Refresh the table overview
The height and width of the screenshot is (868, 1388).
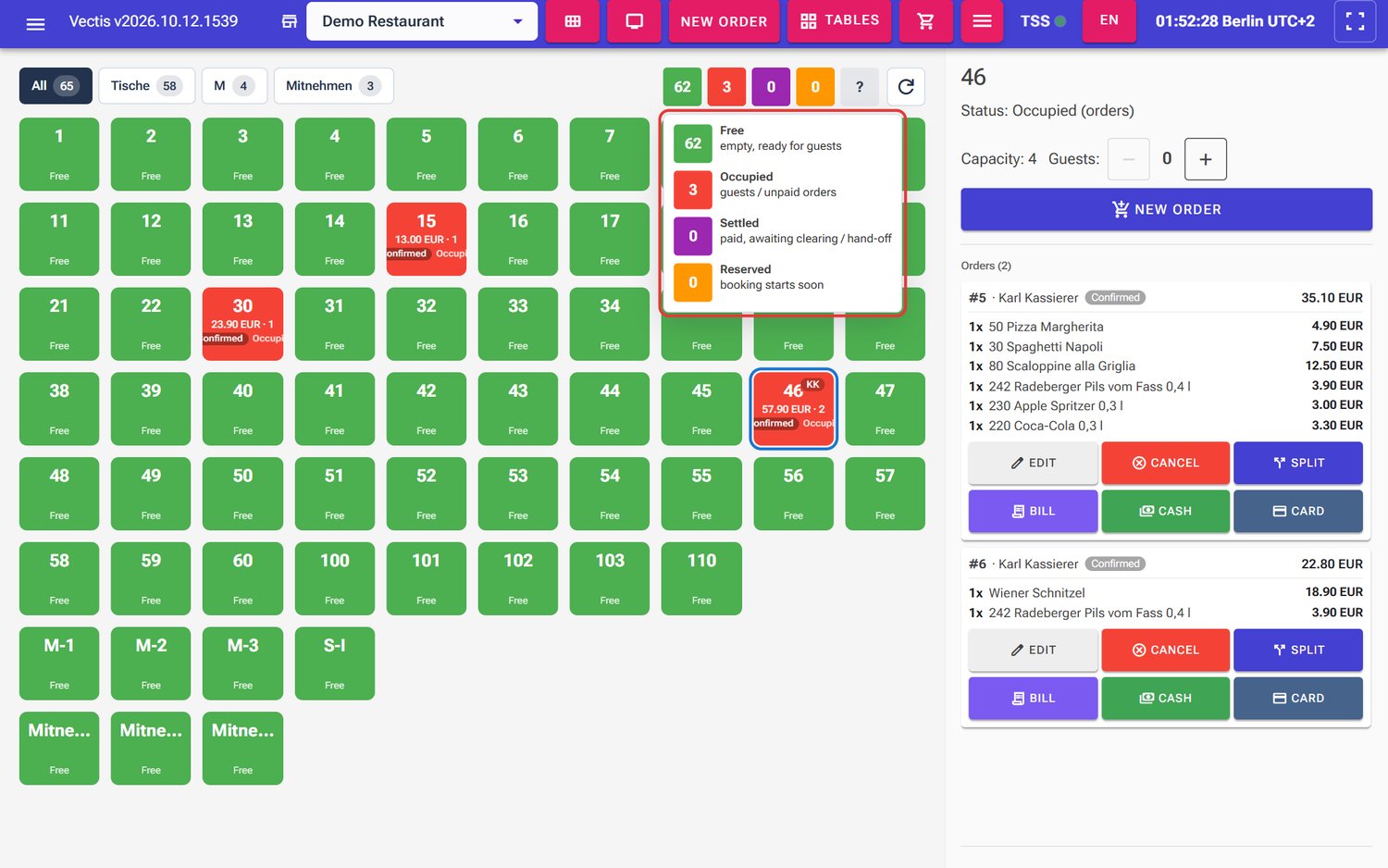tap(906, 87)
